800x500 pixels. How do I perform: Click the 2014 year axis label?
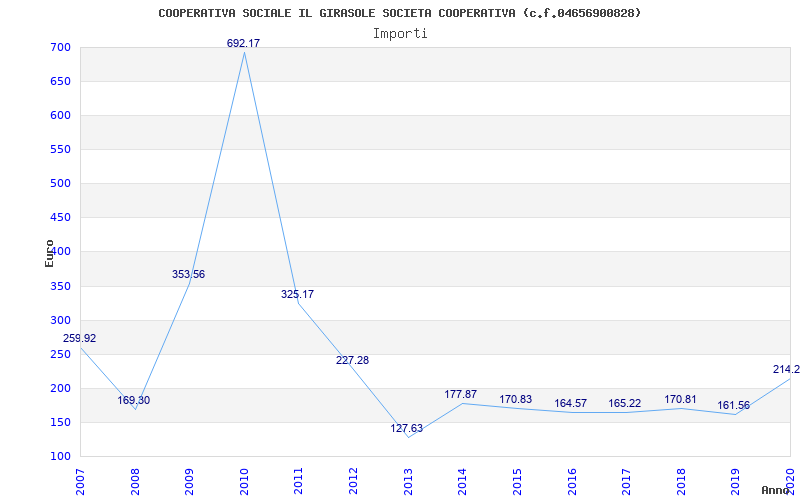point(462,481)
